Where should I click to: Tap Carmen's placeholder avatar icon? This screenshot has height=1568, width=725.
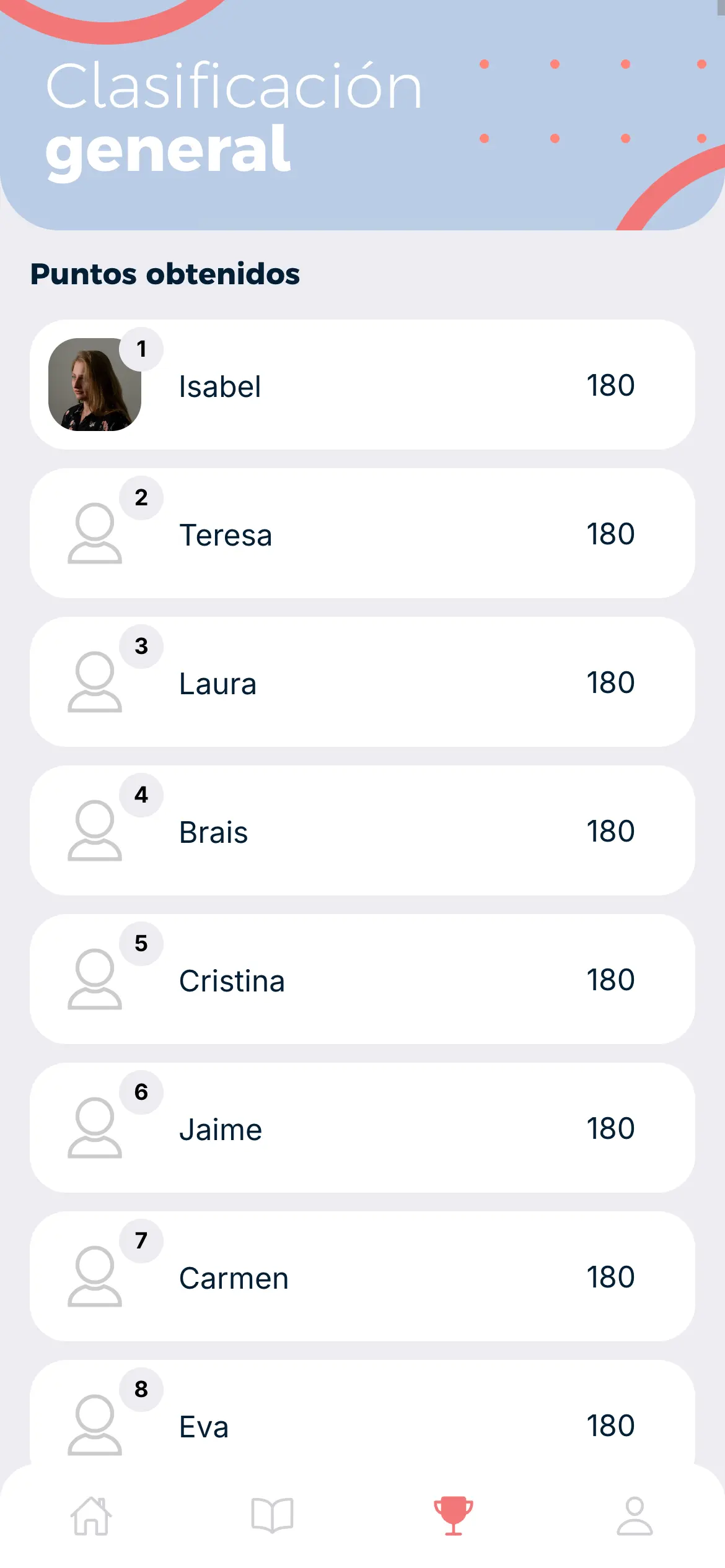click(x=95, y=1276)
